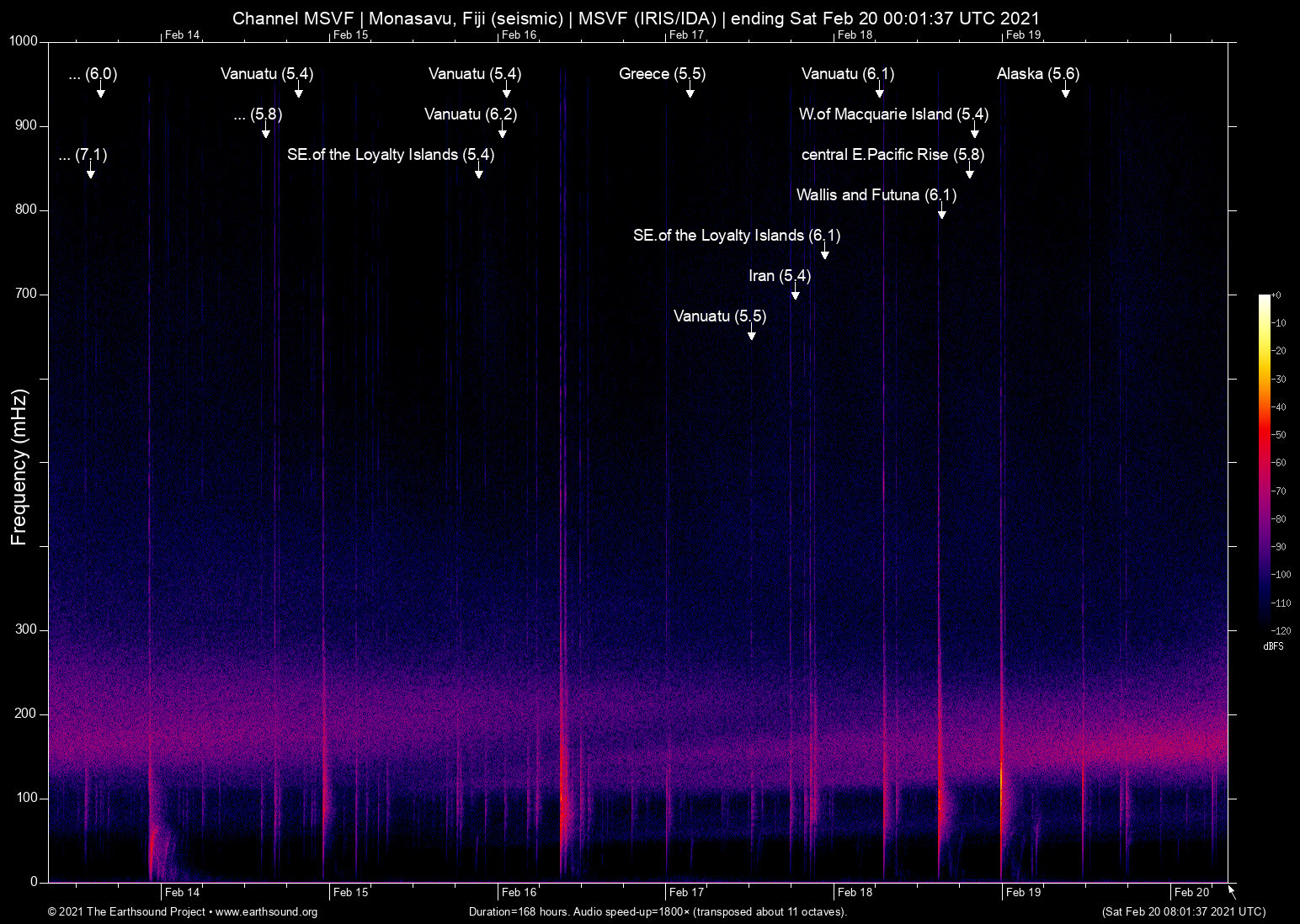The width and height of the screenshot is (1300, 924).
Task: Click the "Wallis and Futuna (6.1)" event label
Action: point(876,195)
